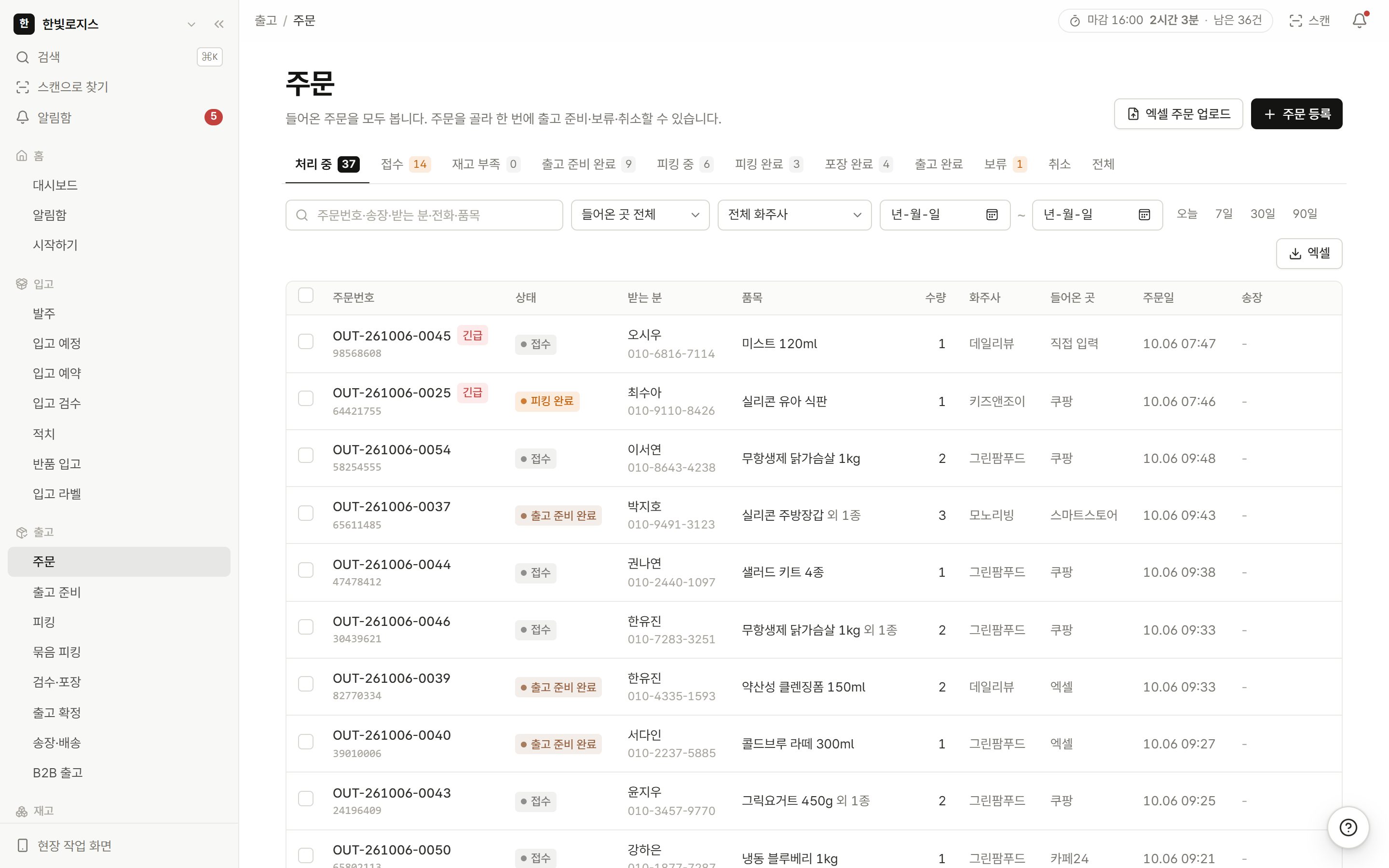Click the 스캔 icon in top bar
This screenshot has width=1389, height=868.
(x=1295, y=21)
